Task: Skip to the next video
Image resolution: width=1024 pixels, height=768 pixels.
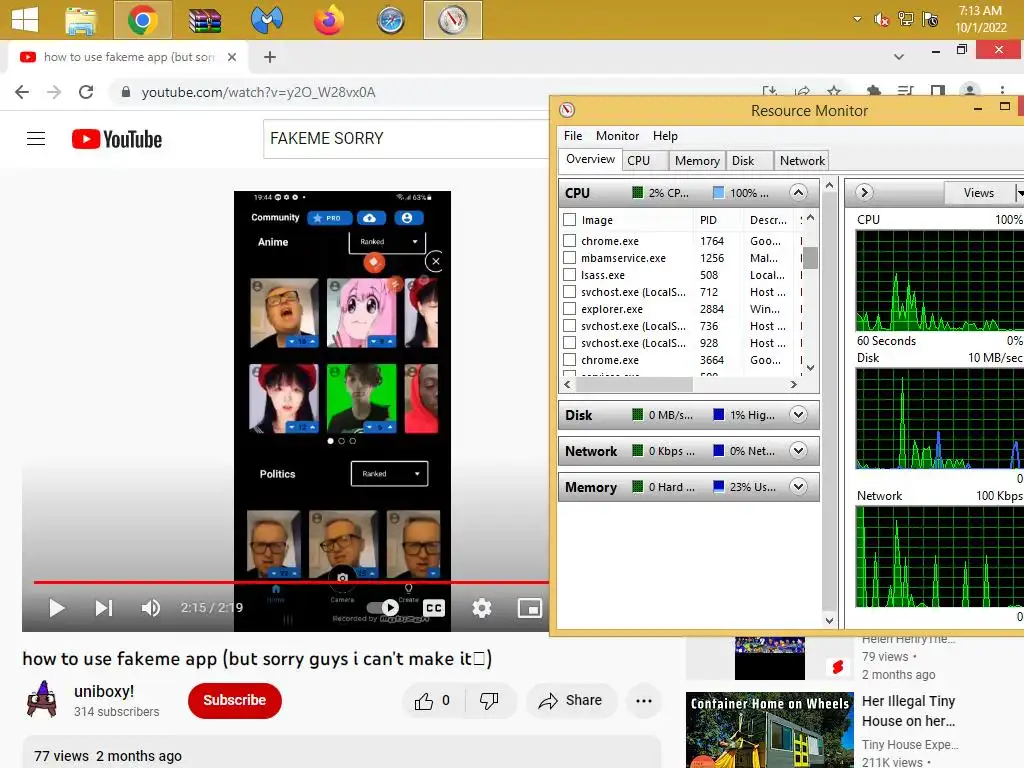Action: click(x=104, y=608)
